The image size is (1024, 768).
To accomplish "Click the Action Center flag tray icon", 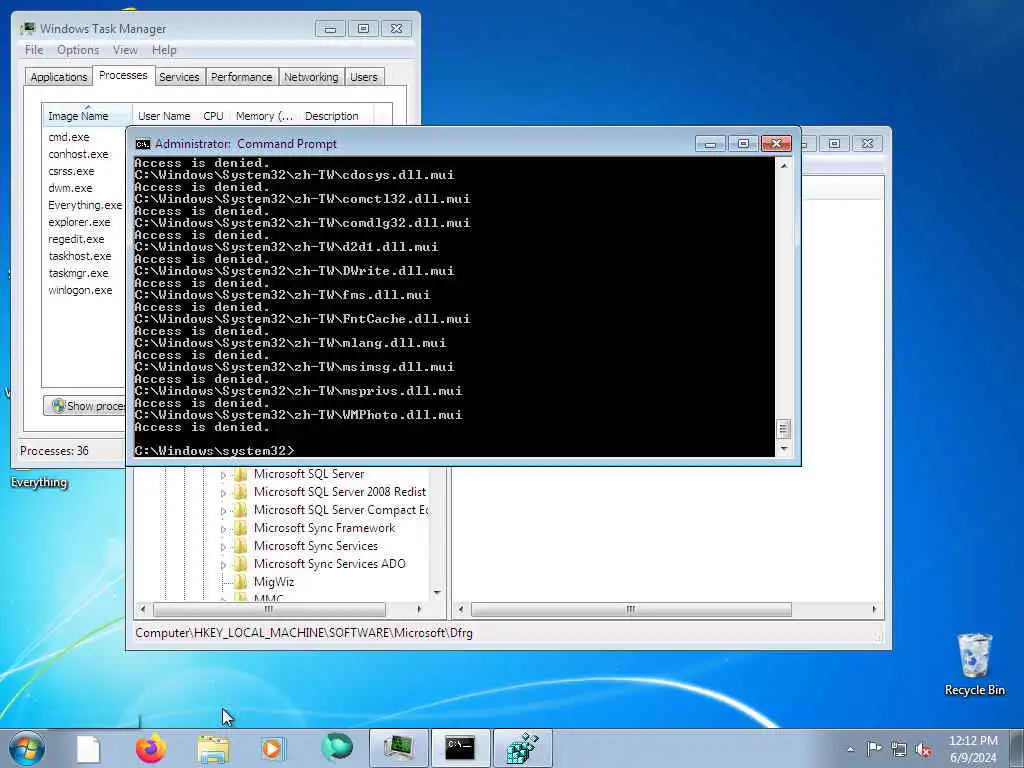I will [x=874, y=748].
